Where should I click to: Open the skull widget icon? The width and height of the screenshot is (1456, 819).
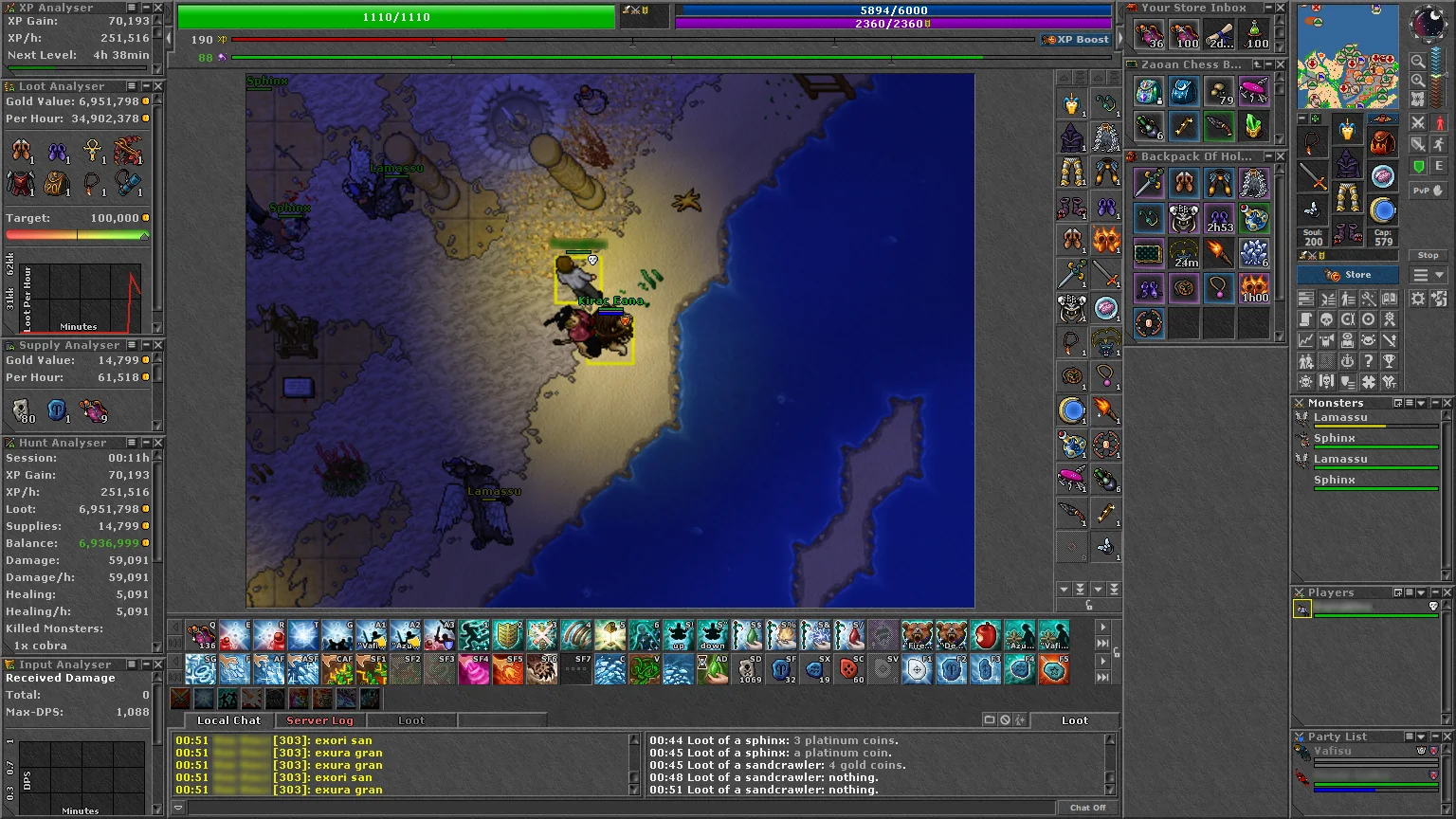(x=1326, y=319)
